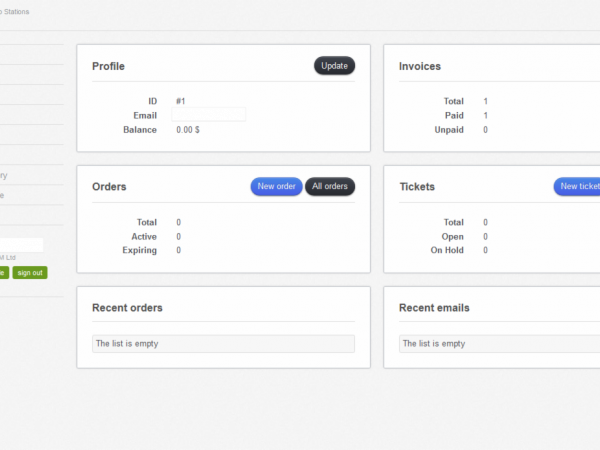Image resolution: width=600 pixels, height=450 pixels.
Task: Click the Balance 0.00 $ amount
Action: [x=190, y=130]
